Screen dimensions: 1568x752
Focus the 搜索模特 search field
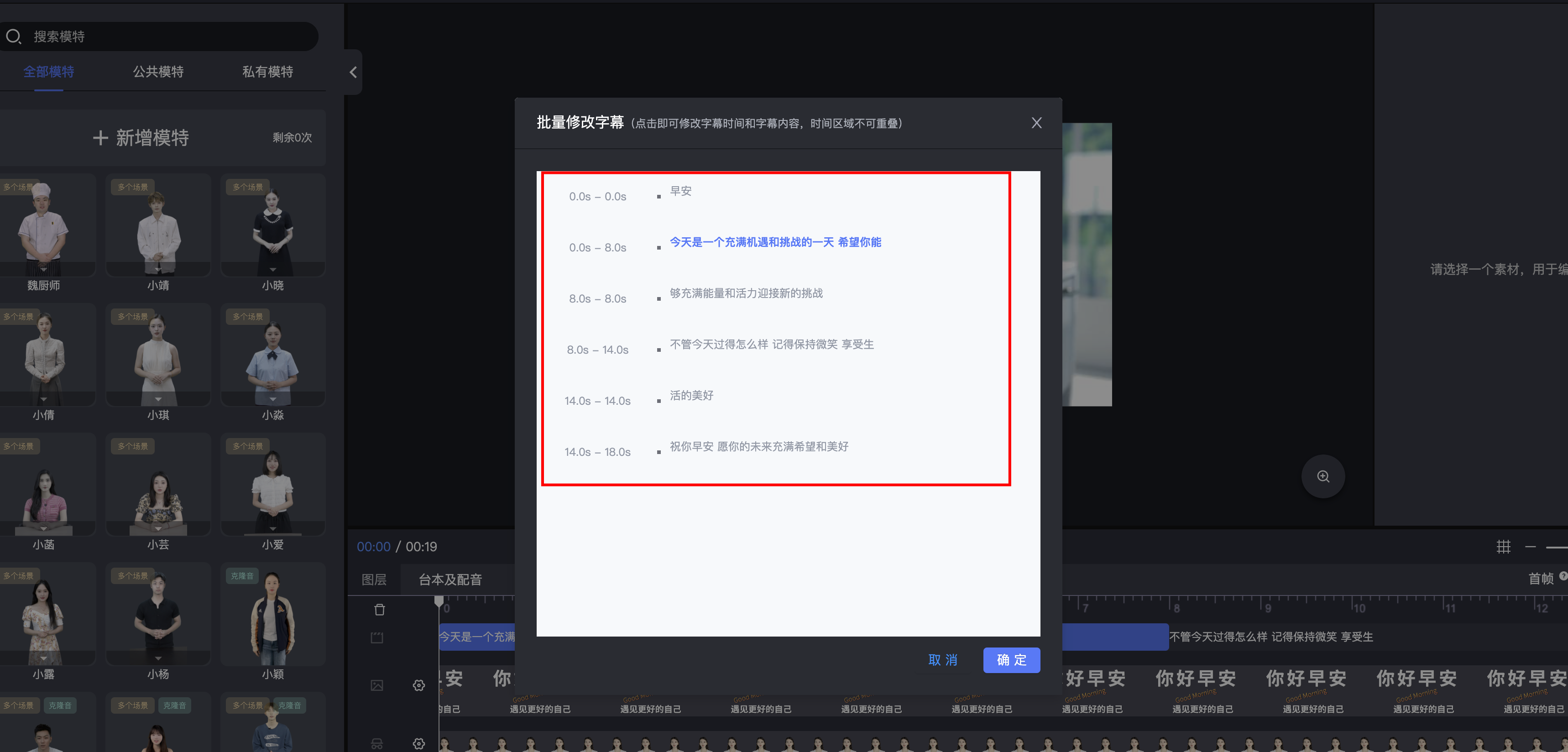click(x=159, y=37)
